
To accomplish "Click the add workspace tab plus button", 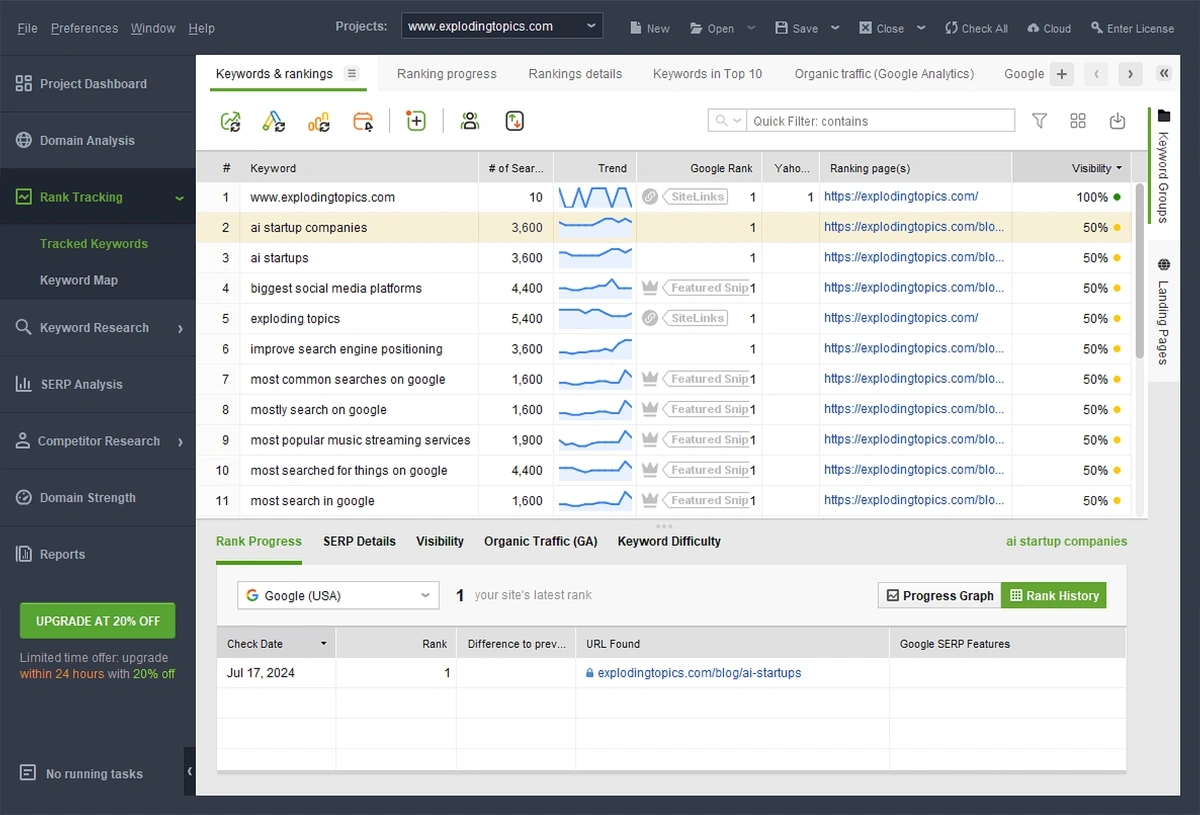I will pos(1062,73).
